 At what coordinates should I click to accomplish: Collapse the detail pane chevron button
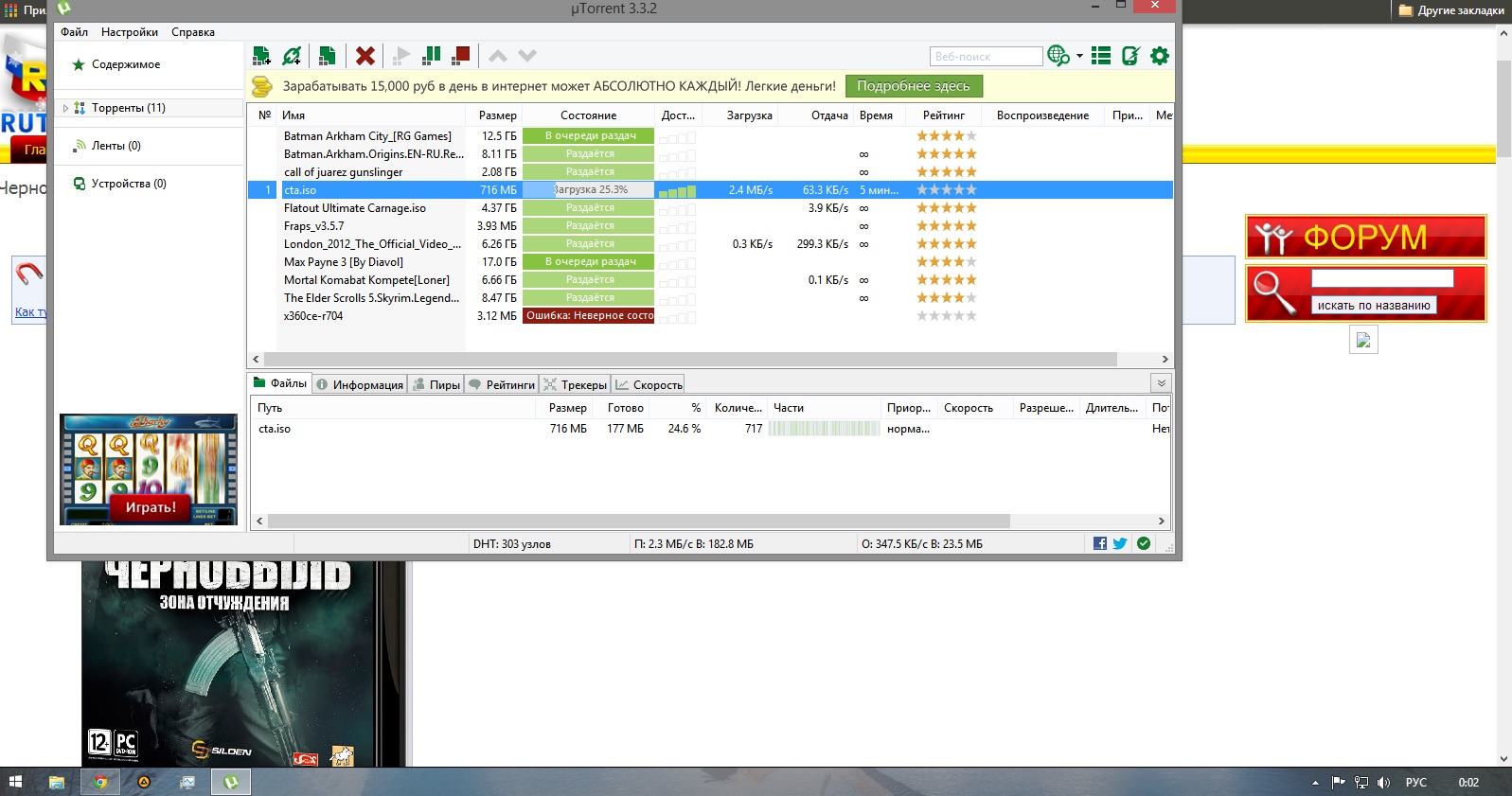1162,383
